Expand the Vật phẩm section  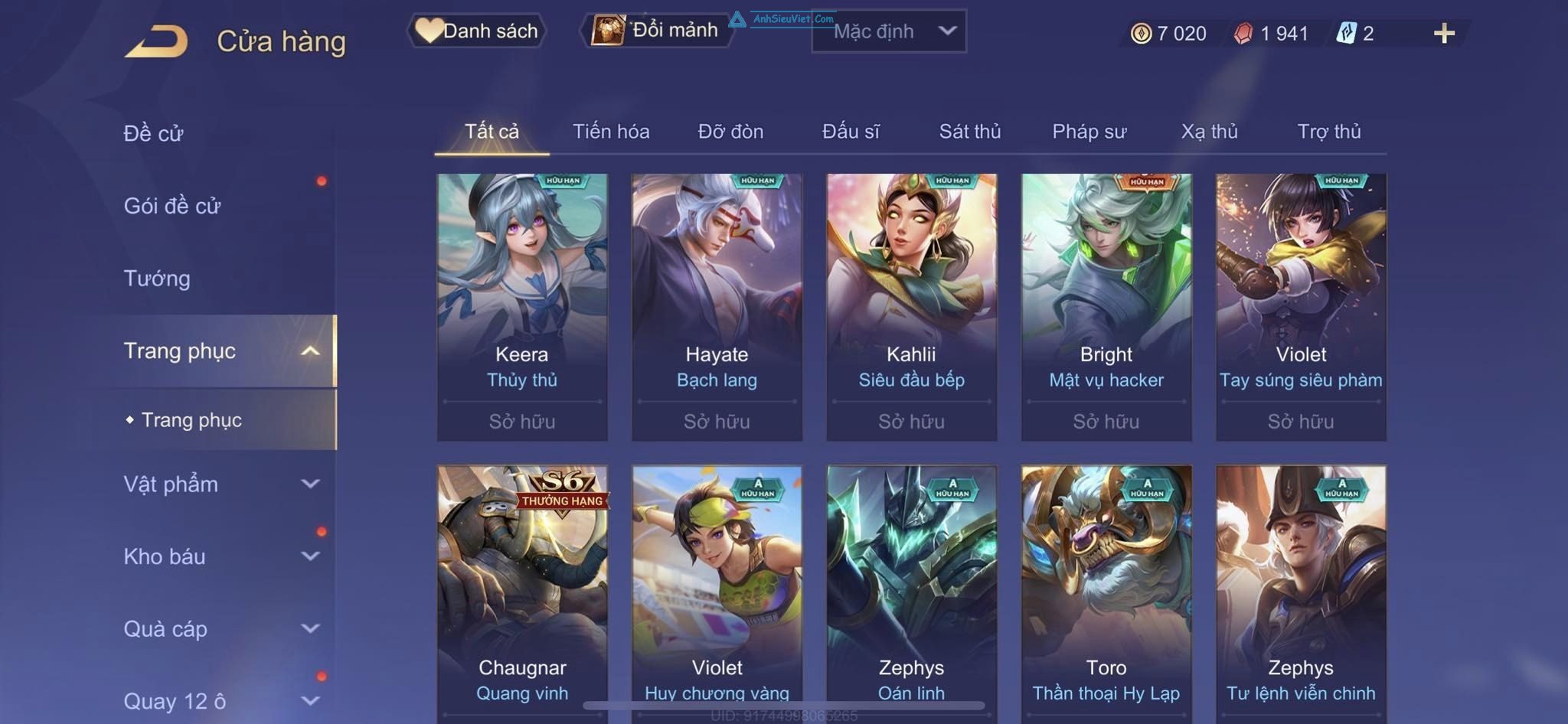(x=220, y=484)
